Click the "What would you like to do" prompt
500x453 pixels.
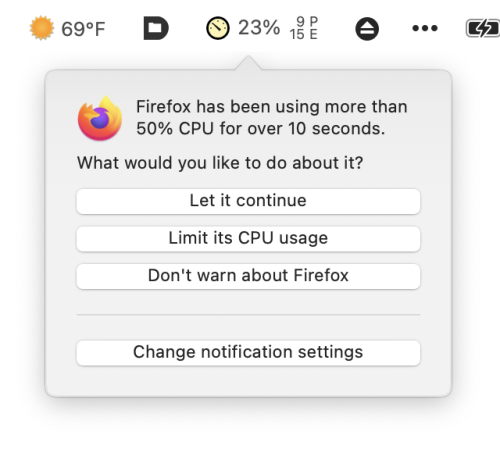pos(220,163)
